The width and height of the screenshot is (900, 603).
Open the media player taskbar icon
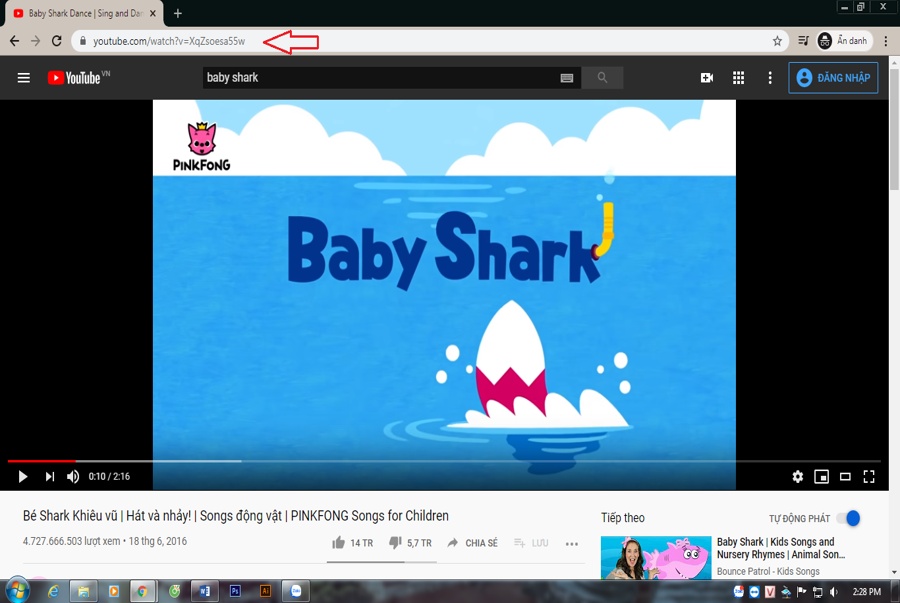pos(114,591)
